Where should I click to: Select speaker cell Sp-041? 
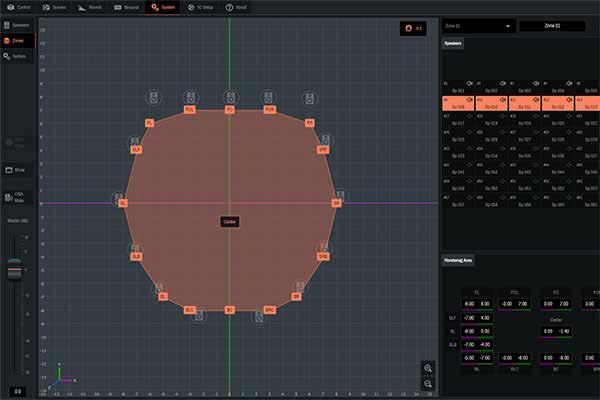[x=458, y=169]
